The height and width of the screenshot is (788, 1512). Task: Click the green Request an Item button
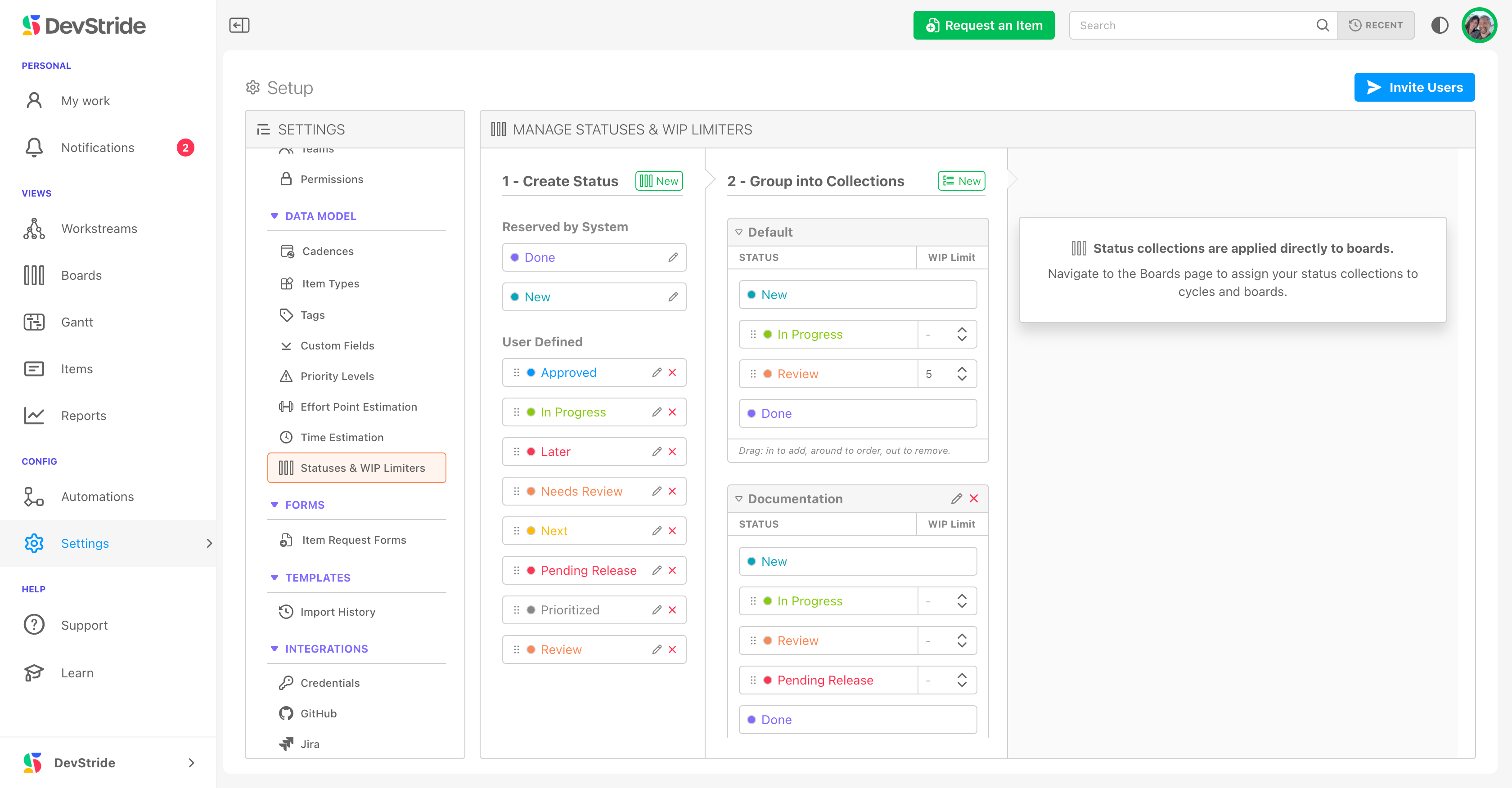983,25
